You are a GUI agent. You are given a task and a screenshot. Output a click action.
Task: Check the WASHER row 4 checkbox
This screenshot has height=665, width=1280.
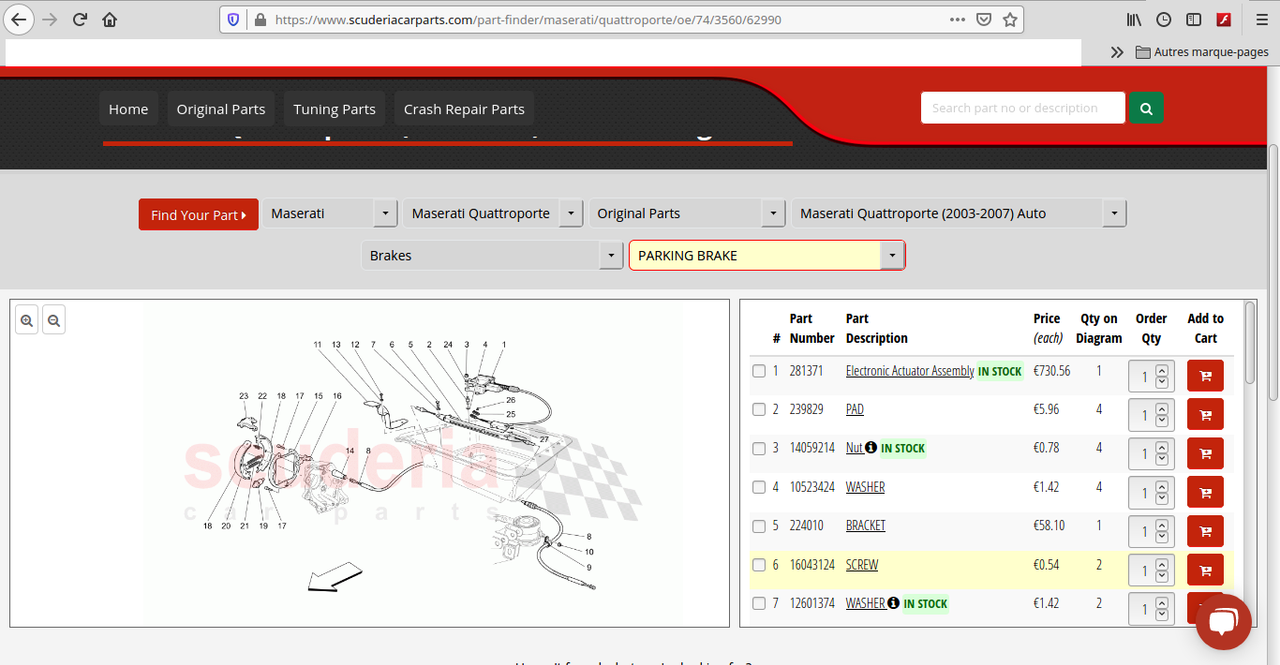[759, 488]
